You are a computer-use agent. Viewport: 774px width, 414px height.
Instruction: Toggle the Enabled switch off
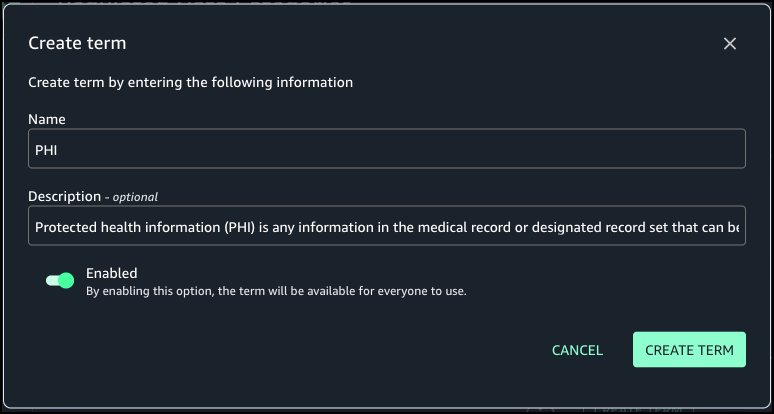[60, 281]
